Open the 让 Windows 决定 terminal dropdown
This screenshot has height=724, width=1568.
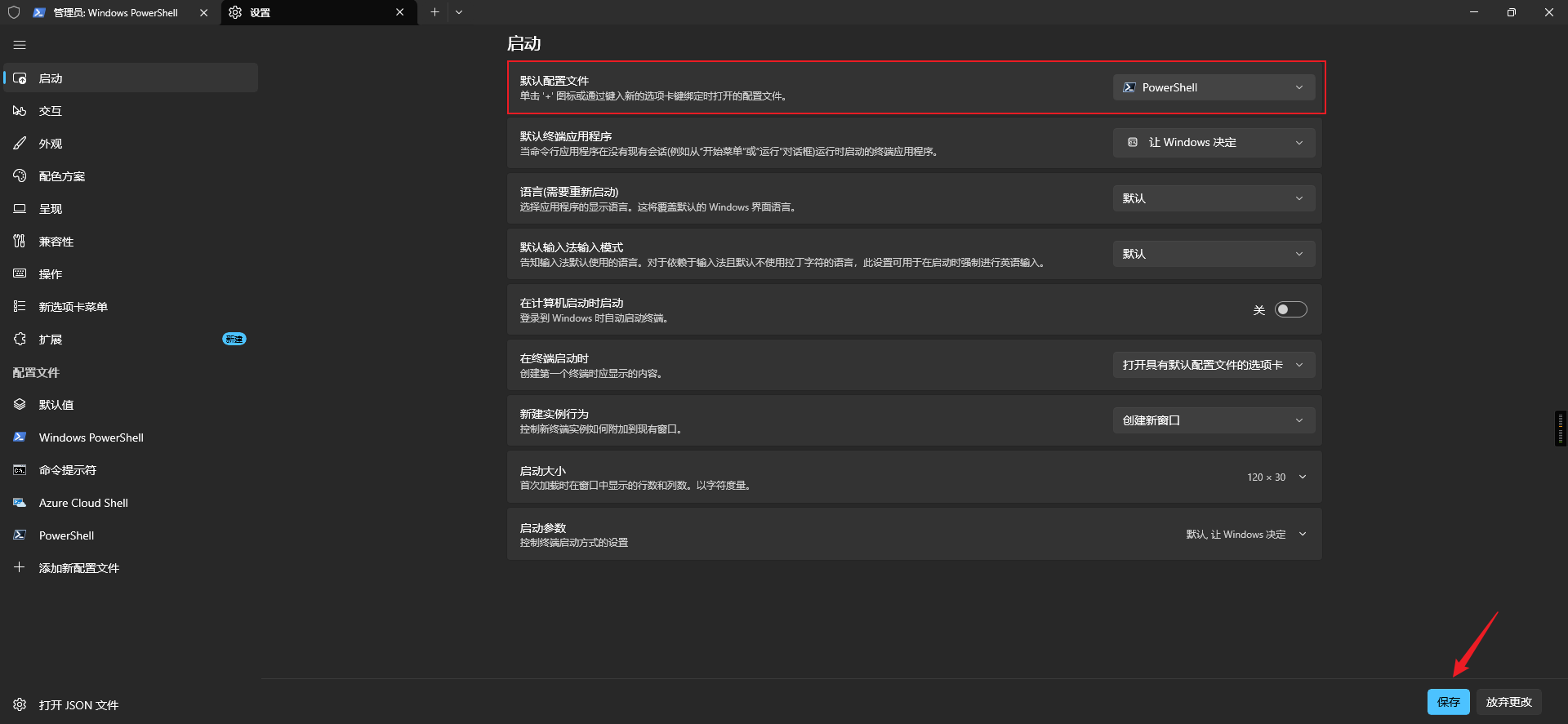point(1214,143)
